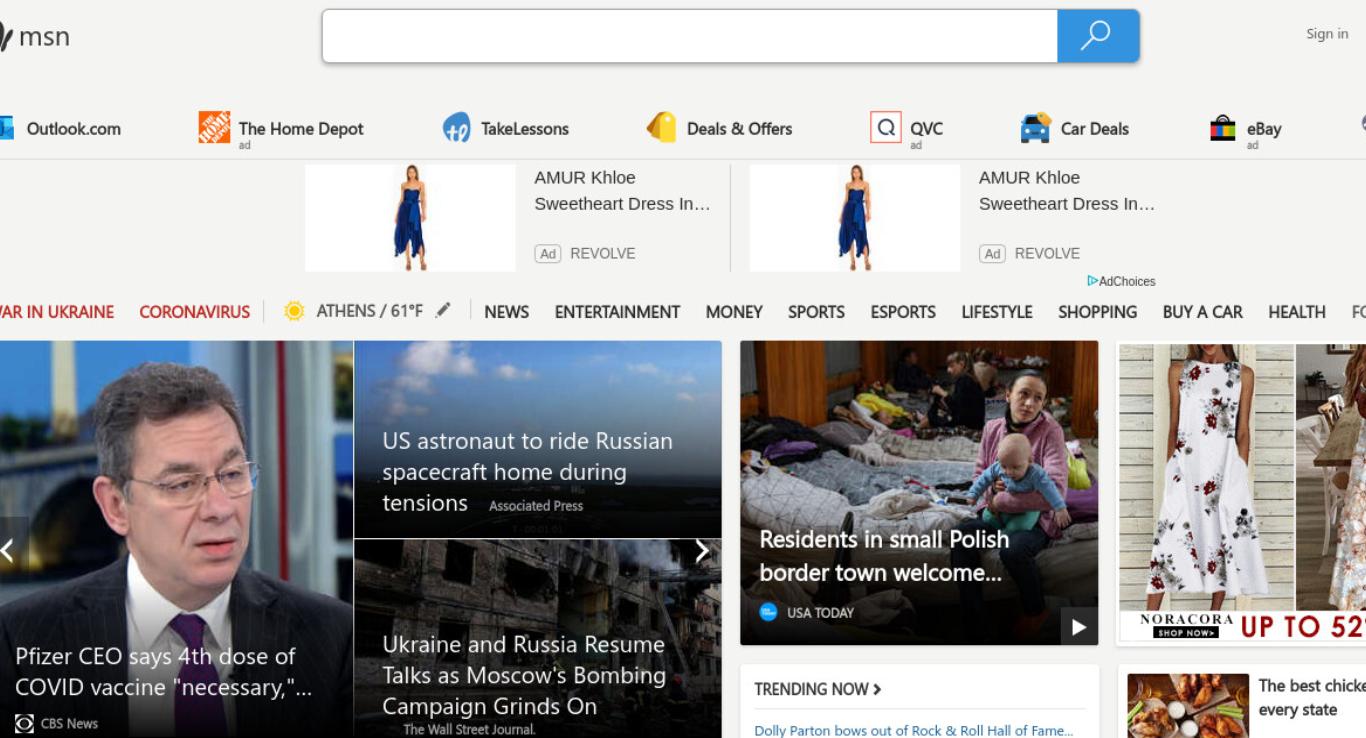This screenshot has width=1366, height=738.
Task: Go to the next slide with right arrow
Action: [x=702, y=551]
